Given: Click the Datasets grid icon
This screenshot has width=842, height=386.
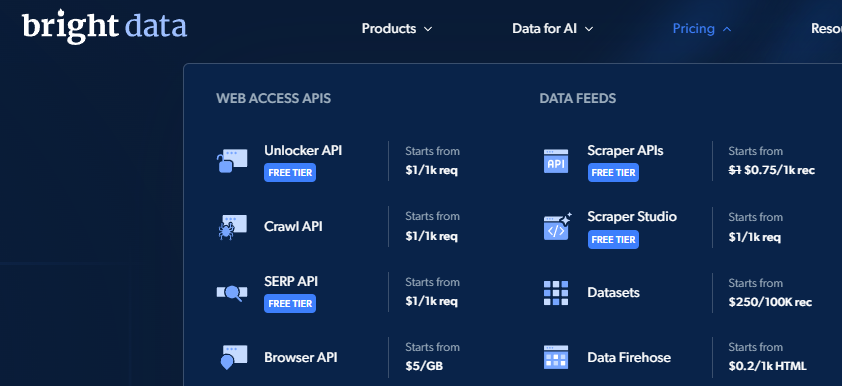Looking at the screenshot, I should (556, 293).
